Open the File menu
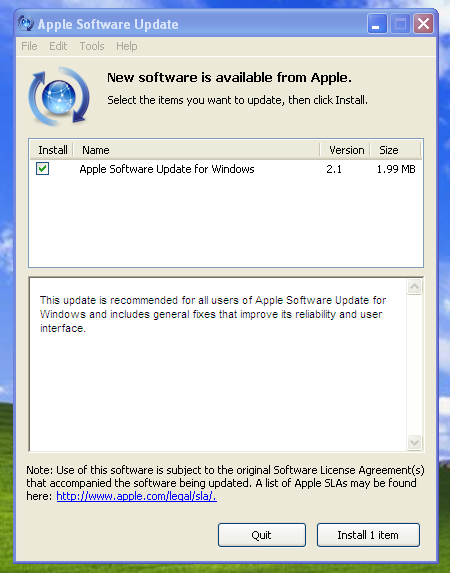The image size is (450, 573). point(29,46)
